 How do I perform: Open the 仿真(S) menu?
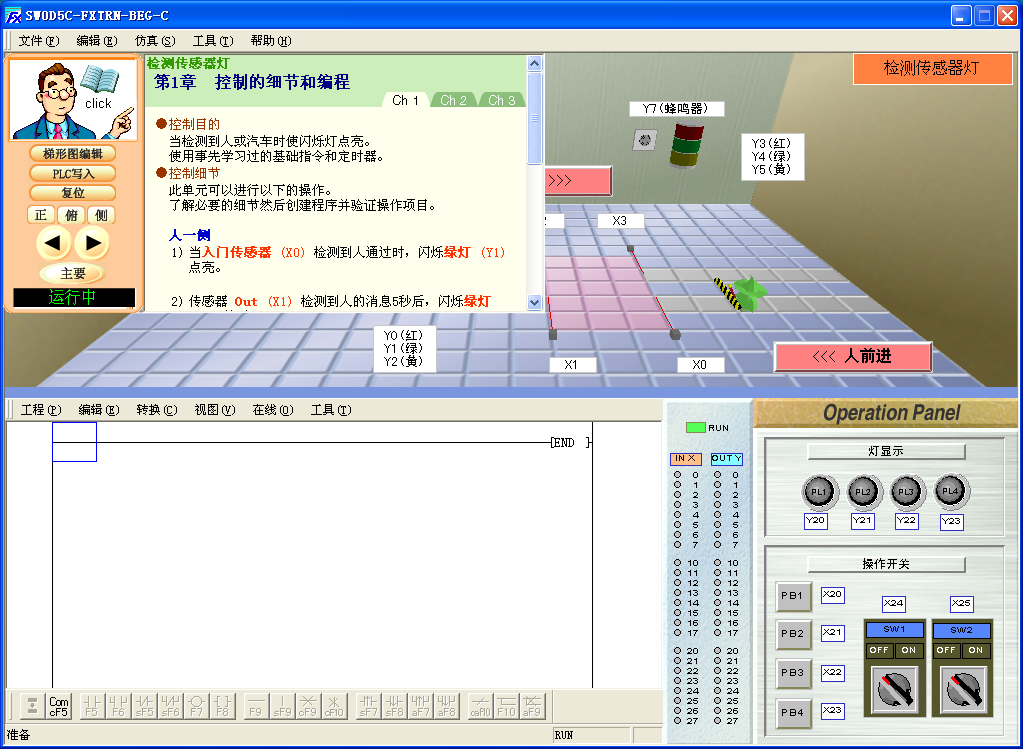154,41
